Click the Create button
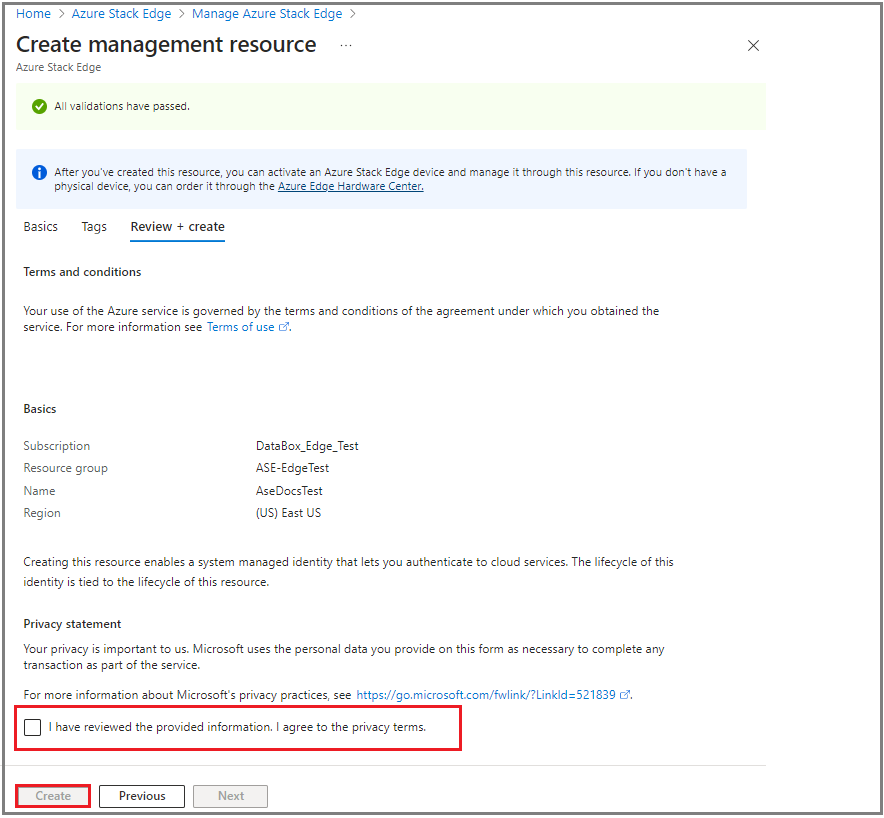Screen dimensions: 884x818 tap(52, 795)
